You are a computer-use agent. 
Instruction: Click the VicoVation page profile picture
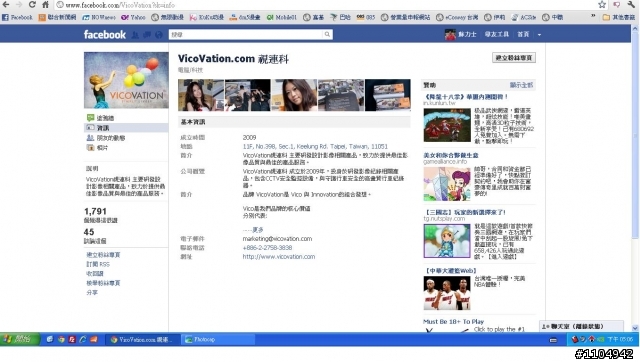[126, 80]
